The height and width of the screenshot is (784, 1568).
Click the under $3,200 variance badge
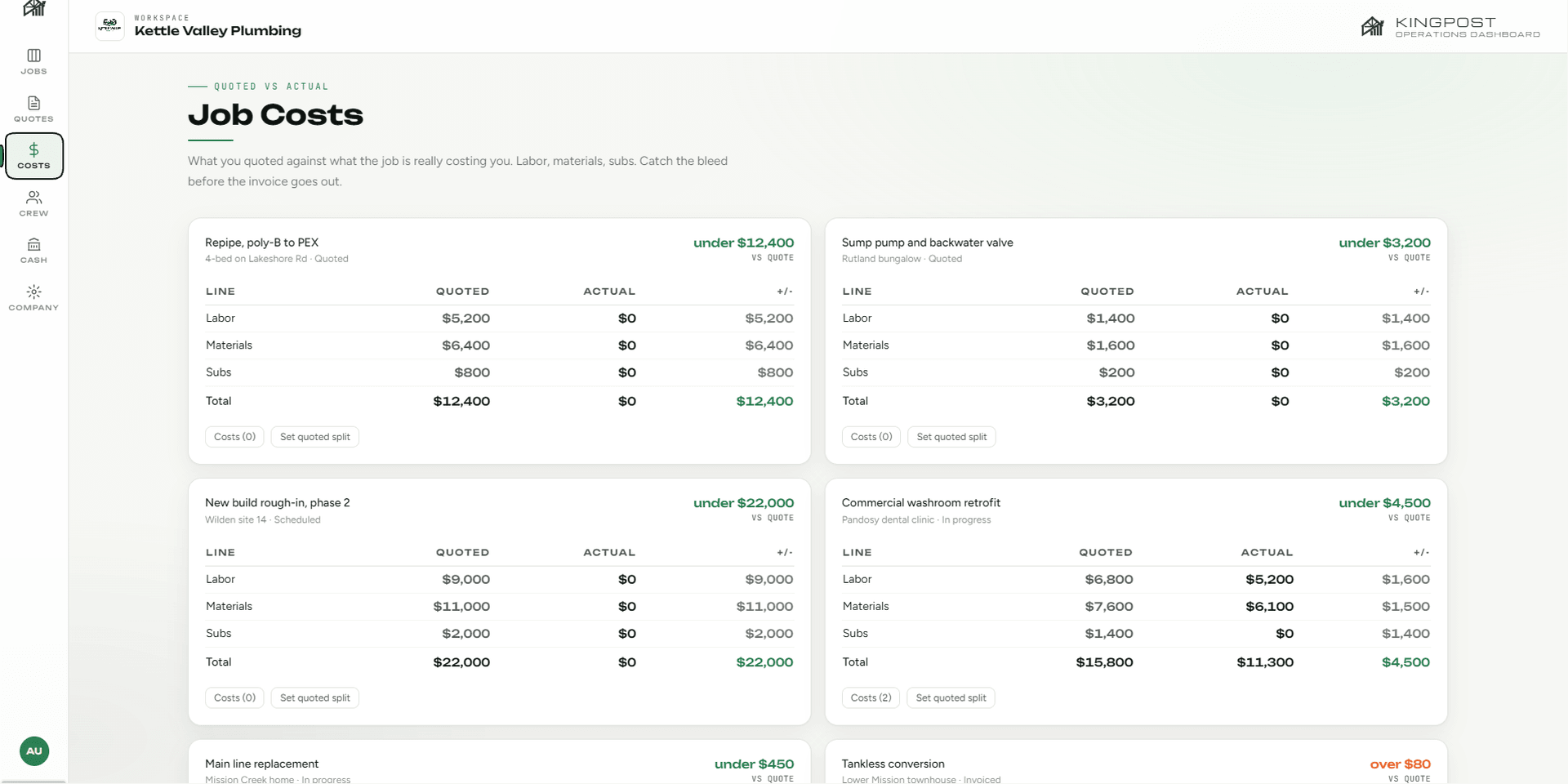click(x=1385, y=243)
